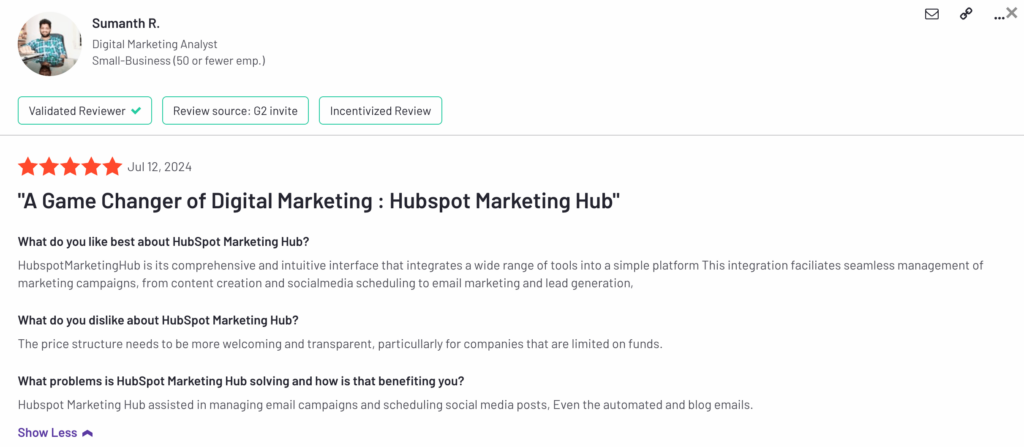The width and height of the screenshot is (1024, 447).
Task: Click Small-Business company size text
Action: [178, 61]
